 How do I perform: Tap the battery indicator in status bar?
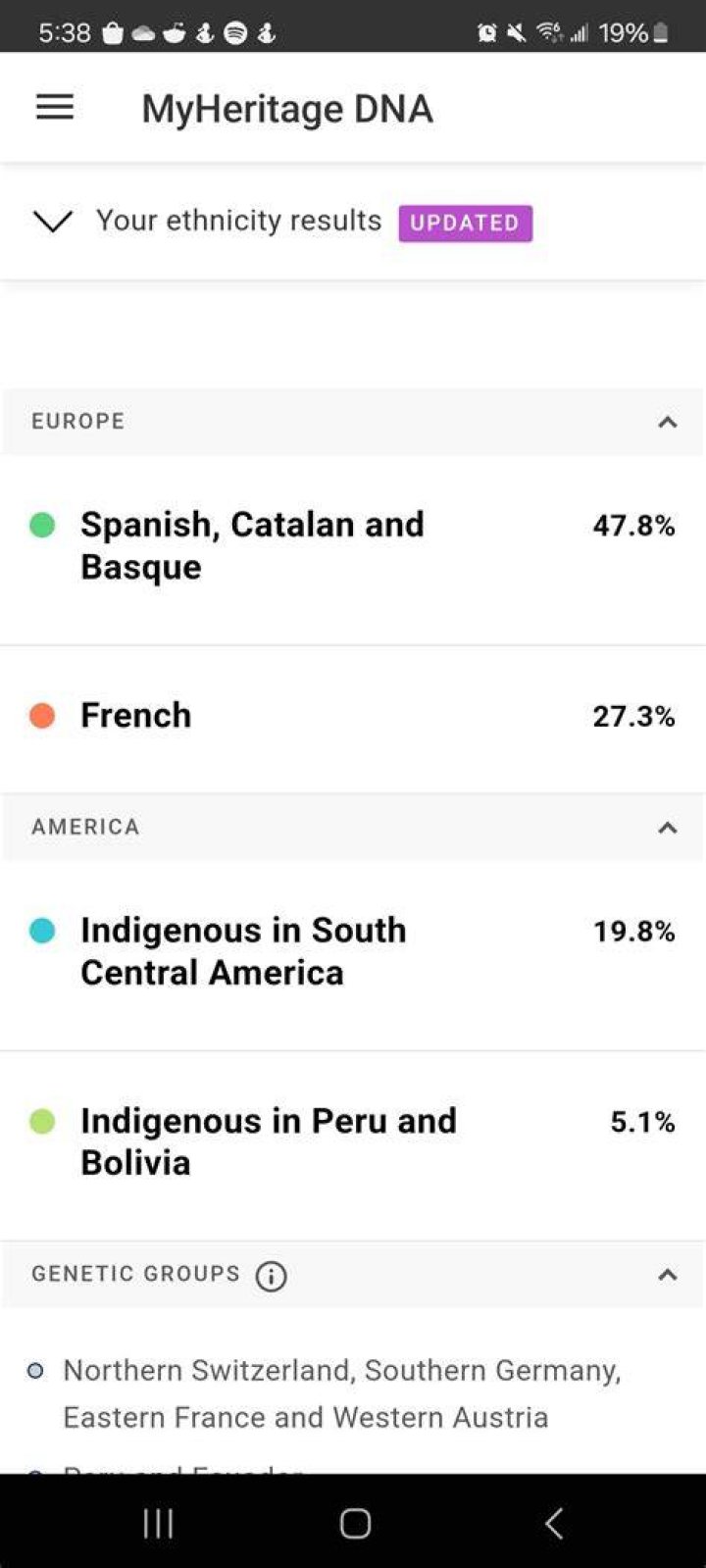pyautogui.click(x=661, y=33)
